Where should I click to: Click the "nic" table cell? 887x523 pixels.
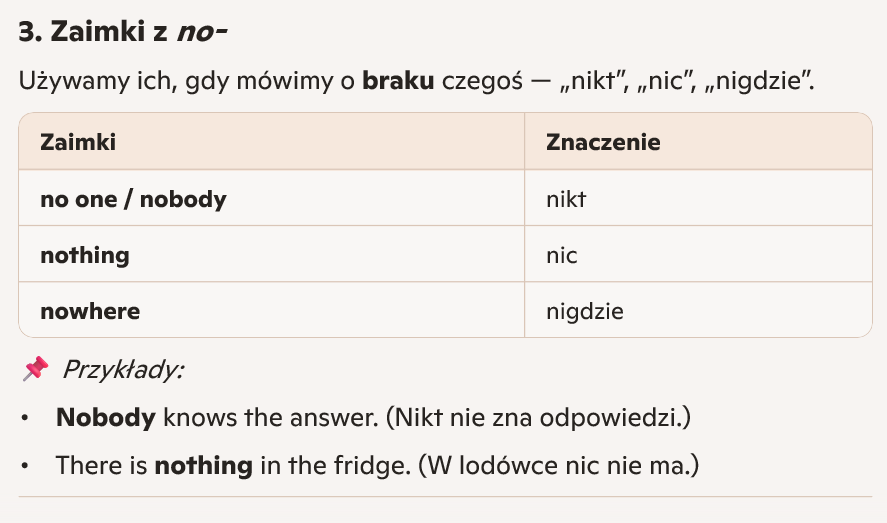pos(562,255)
